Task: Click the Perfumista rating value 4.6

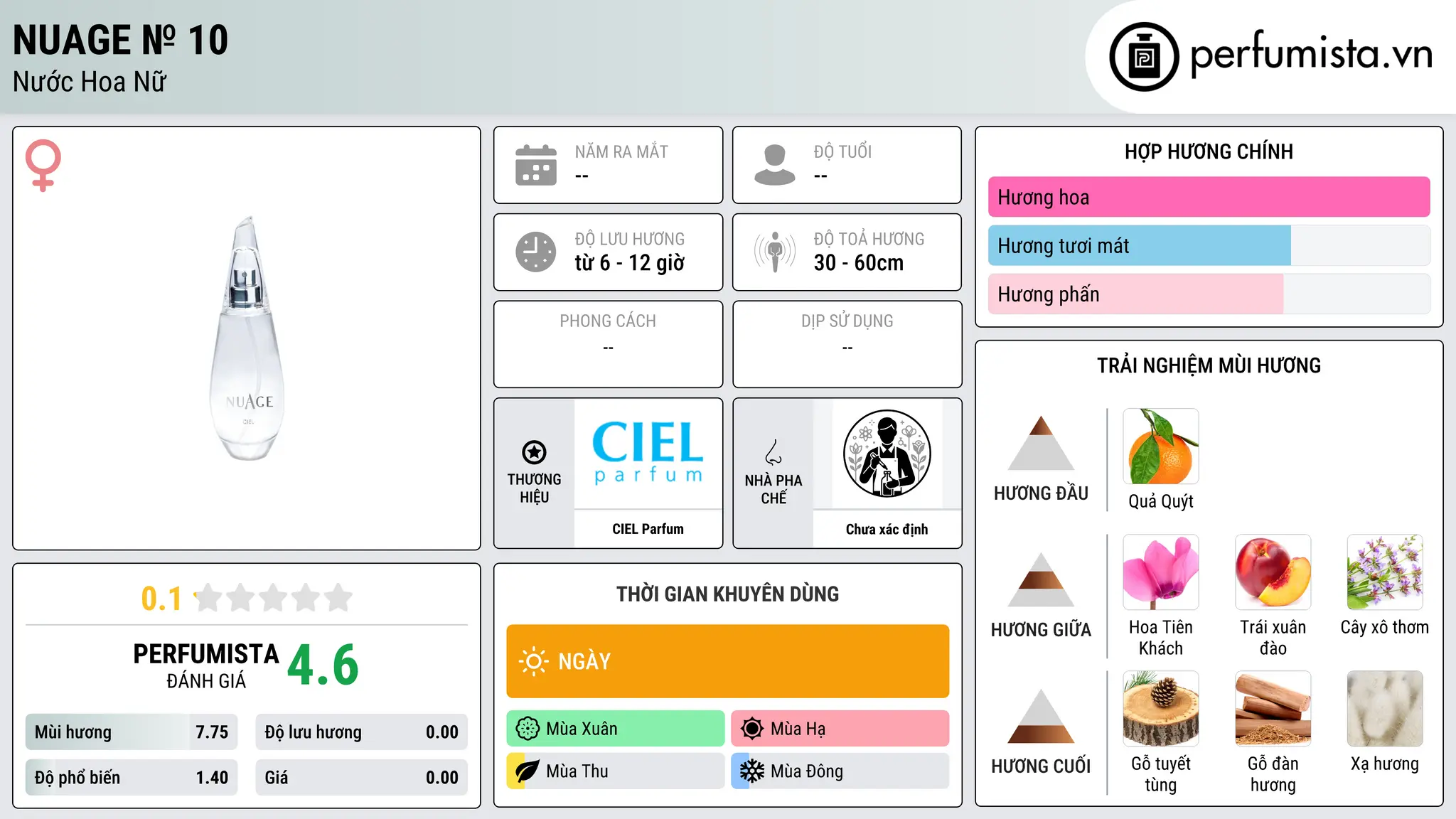Action: pos(323,665)
